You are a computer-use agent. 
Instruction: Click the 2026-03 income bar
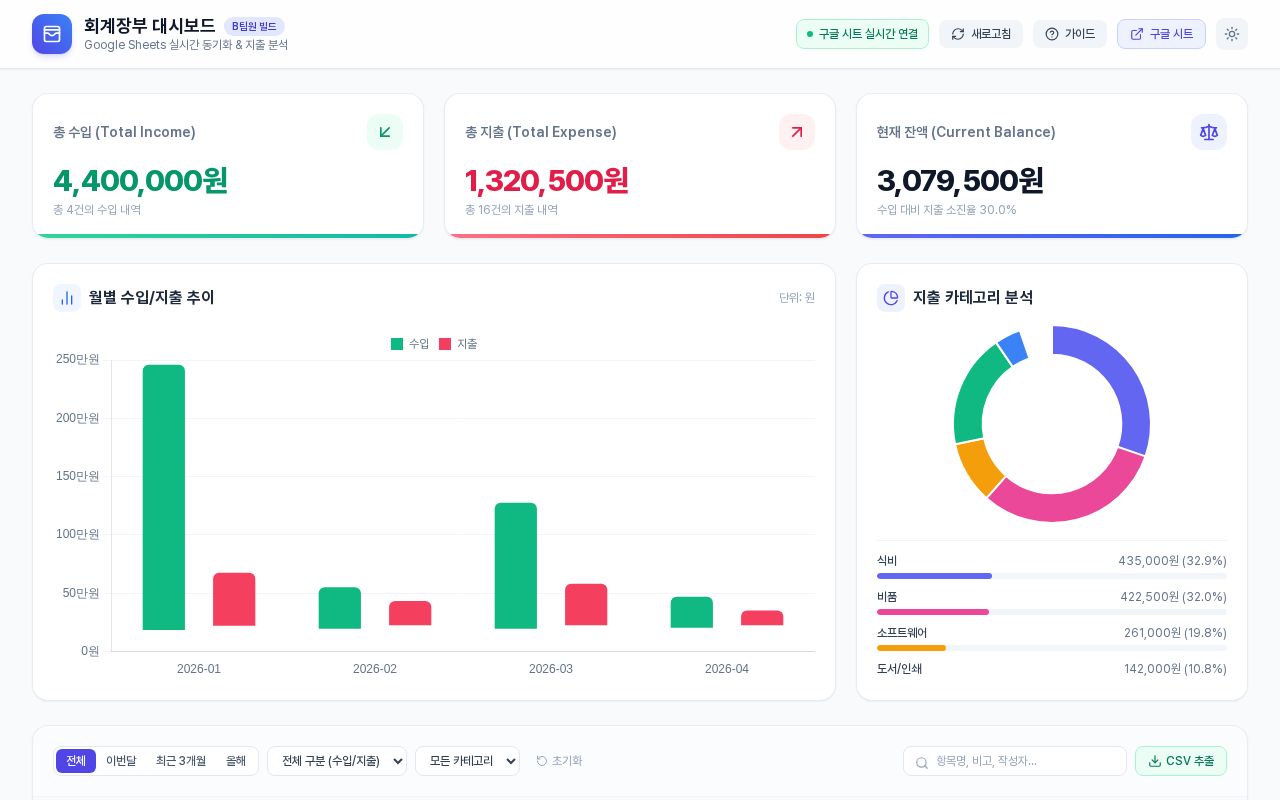pos(516,566)
